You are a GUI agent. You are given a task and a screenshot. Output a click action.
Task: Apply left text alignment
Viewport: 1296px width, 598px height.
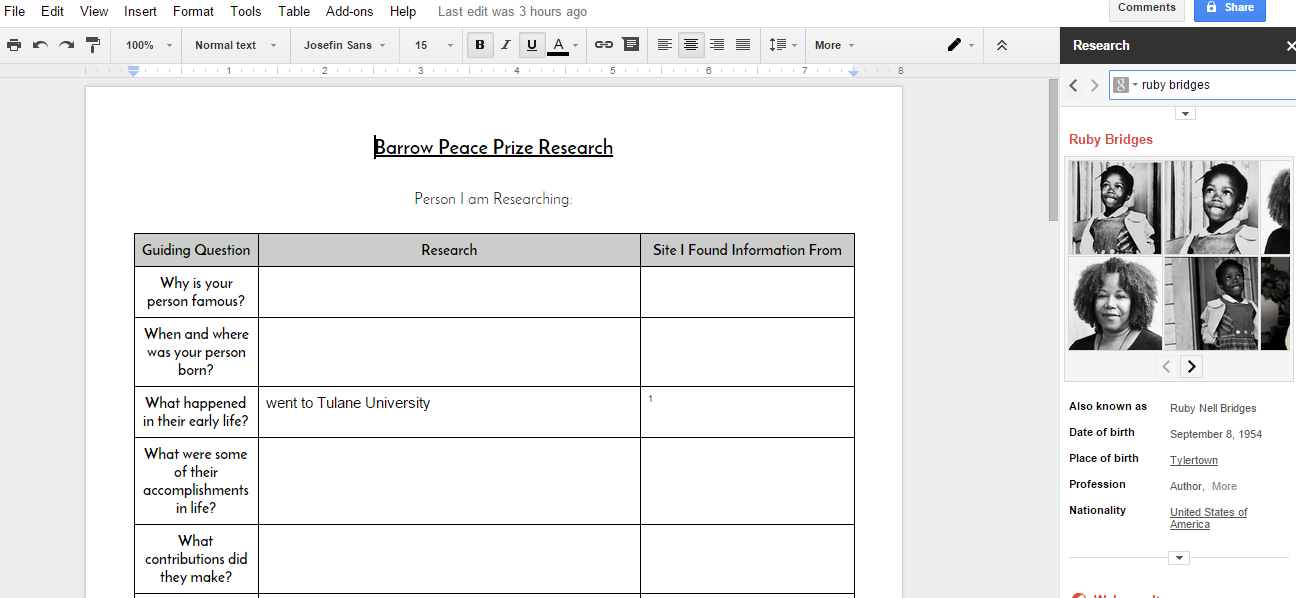[x=665, y=45]
